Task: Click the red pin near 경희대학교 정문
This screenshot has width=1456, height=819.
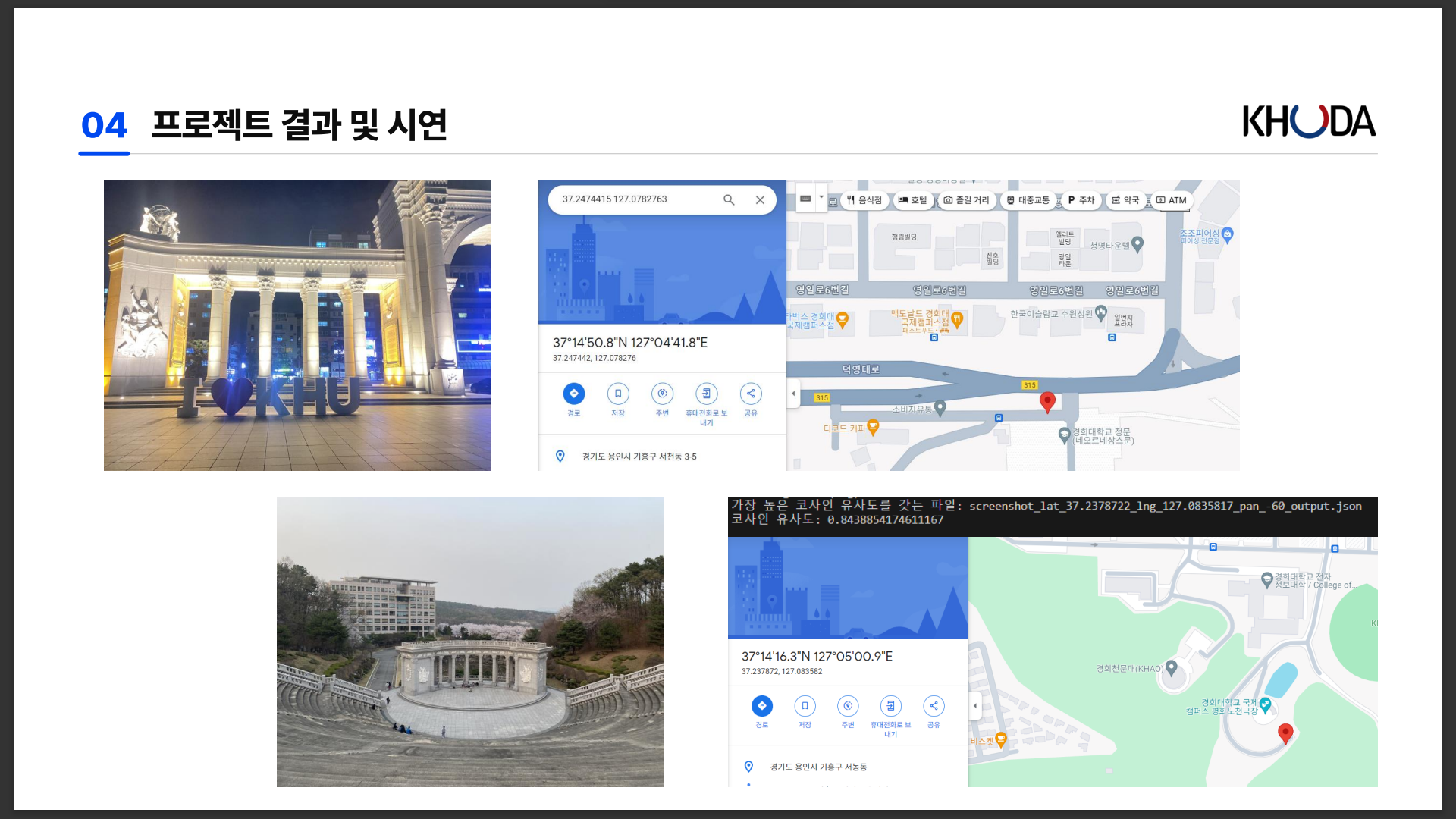Action: coord(1047,401)
